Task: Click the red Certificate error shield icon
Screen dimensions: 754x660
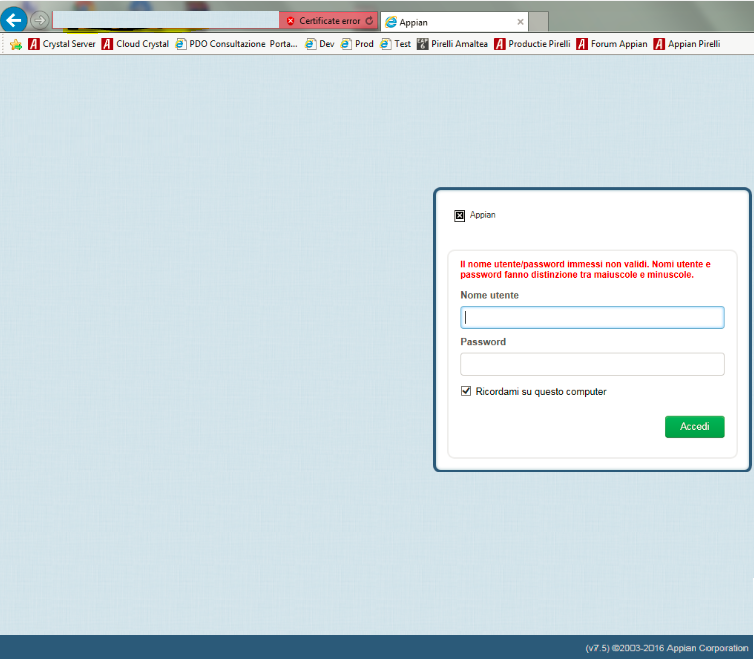Action: pos(290,21)
